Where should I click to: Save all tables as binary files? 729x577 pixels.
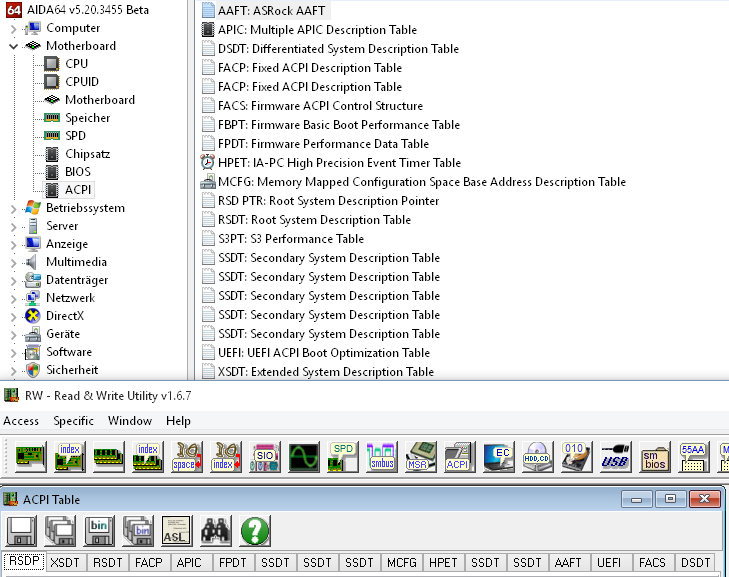coord(138,531)
